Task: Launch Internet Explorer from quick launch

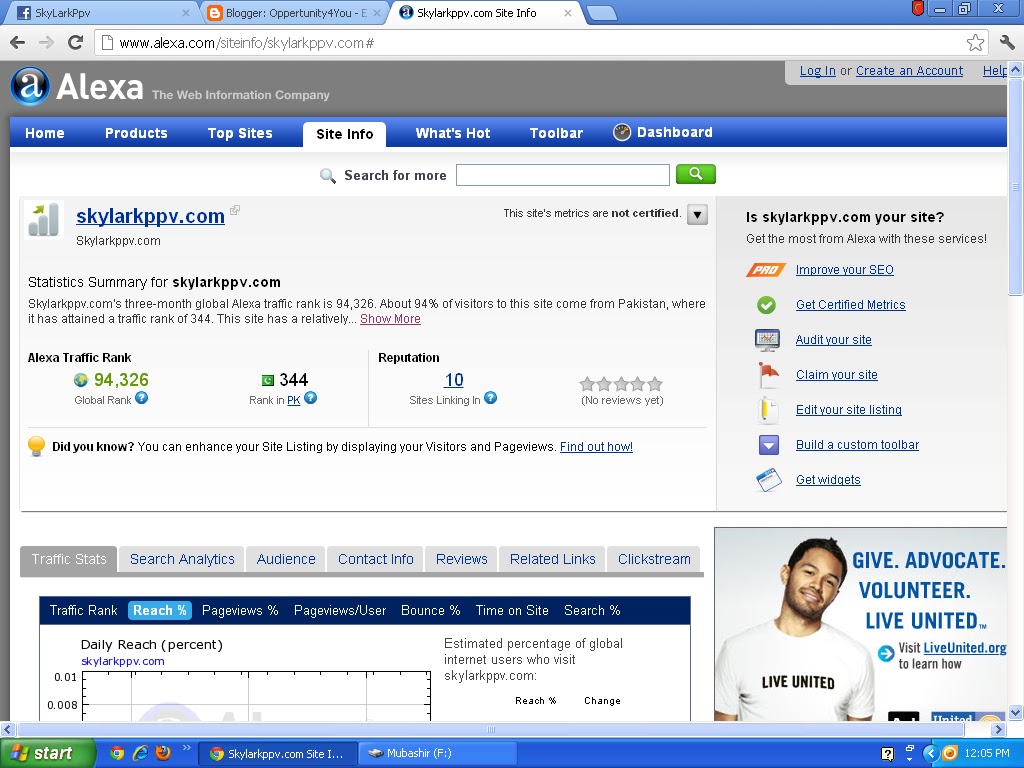Action: [x=140, y=753]
